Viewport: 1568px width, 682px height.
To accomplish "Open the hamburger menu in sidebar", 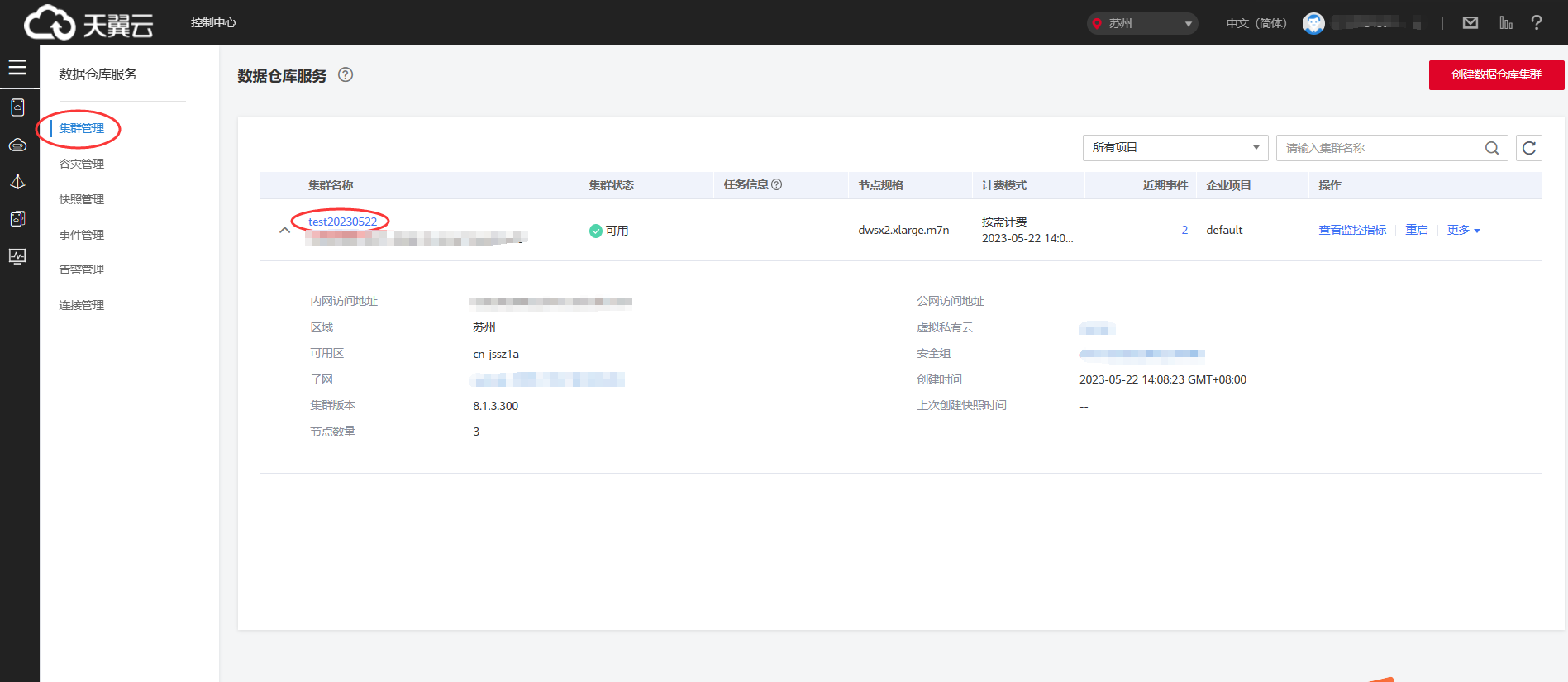I will (17, 67).
